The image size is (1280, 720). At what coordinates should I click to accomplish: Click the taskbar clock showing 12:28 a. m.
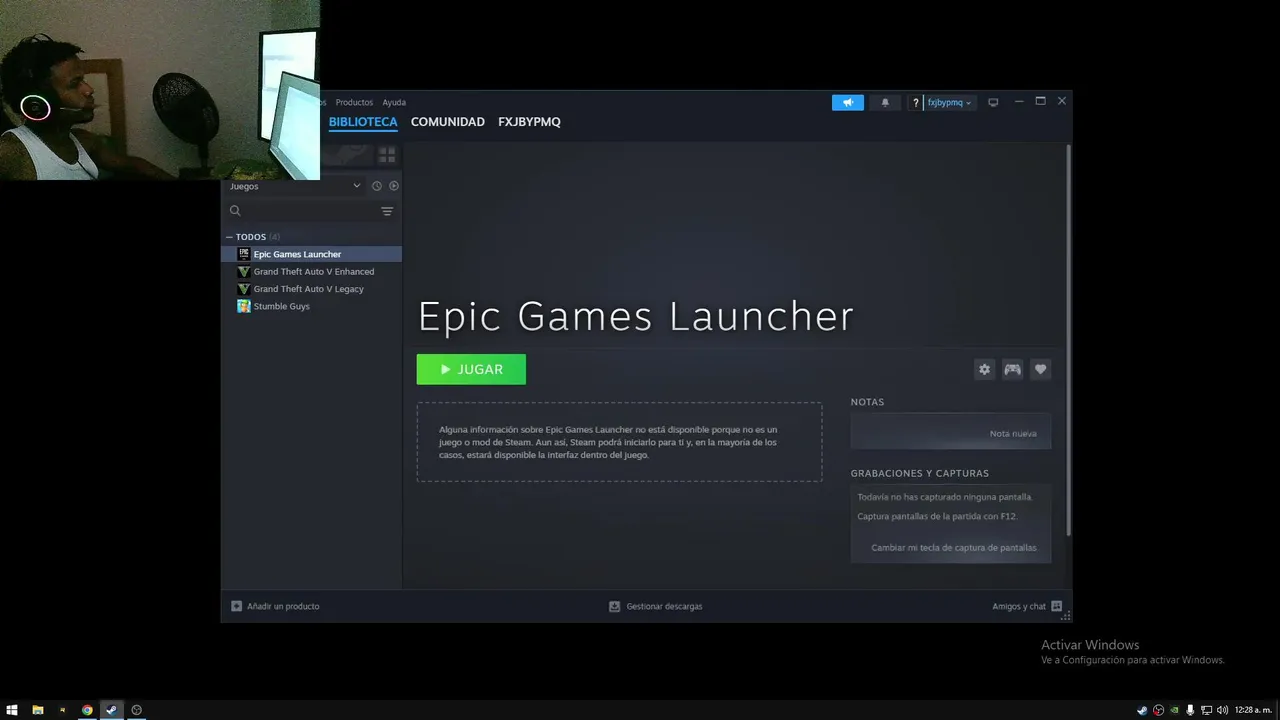[x=1253, y=710]
